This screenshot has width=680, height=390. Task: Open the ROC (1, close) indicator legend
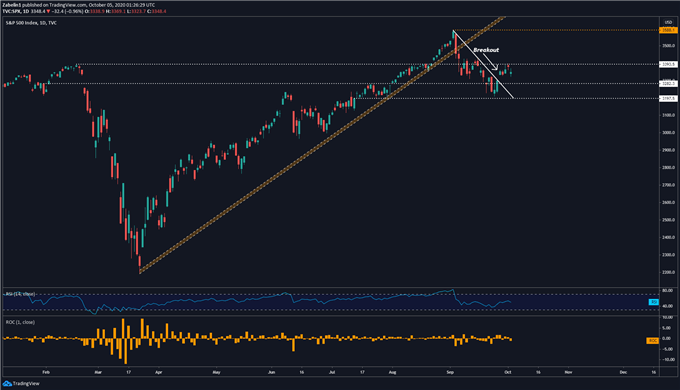coord(20,322)
